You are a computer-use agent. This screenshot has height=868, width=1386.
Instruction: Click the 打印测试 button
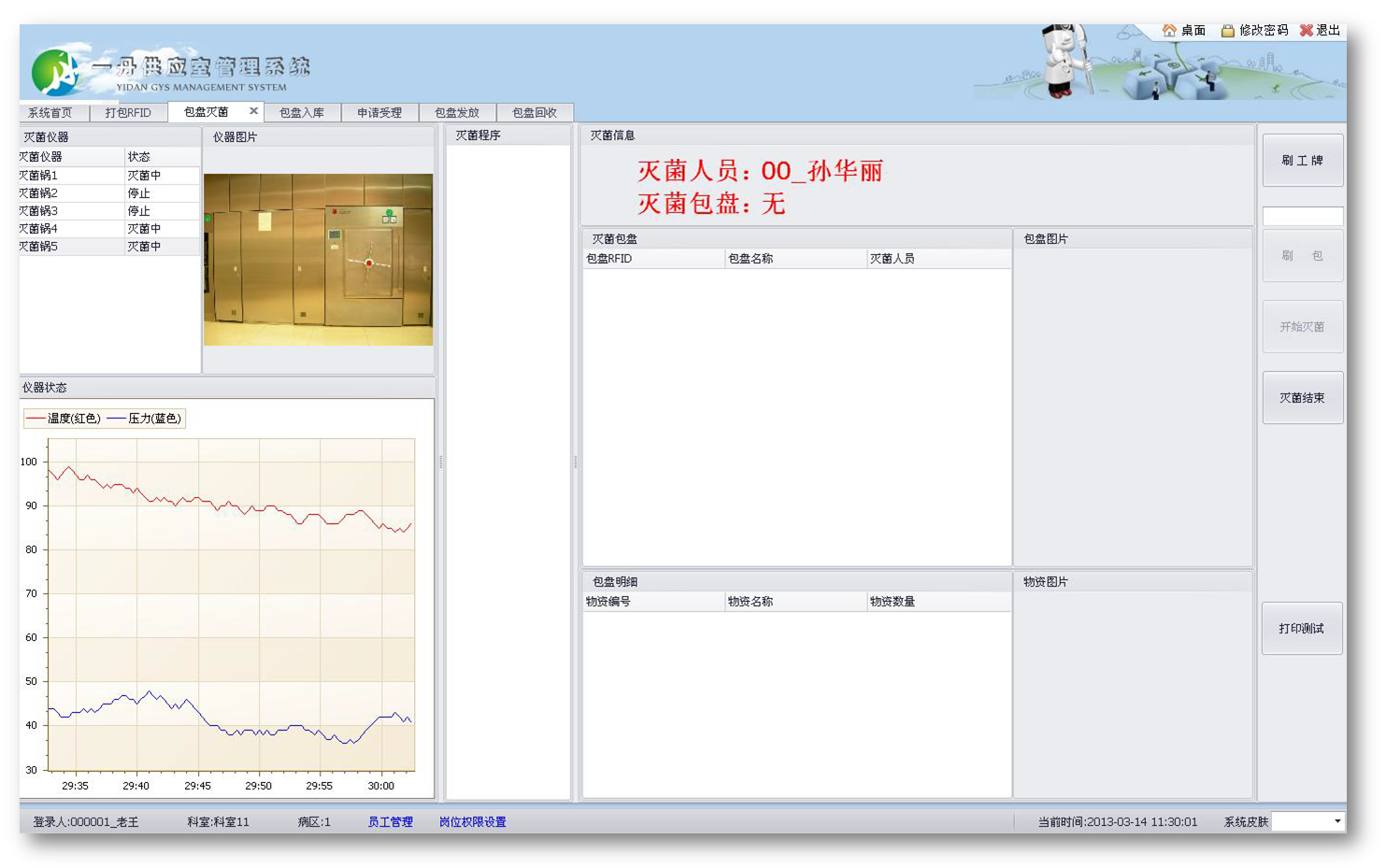(x=1301, y=629)
